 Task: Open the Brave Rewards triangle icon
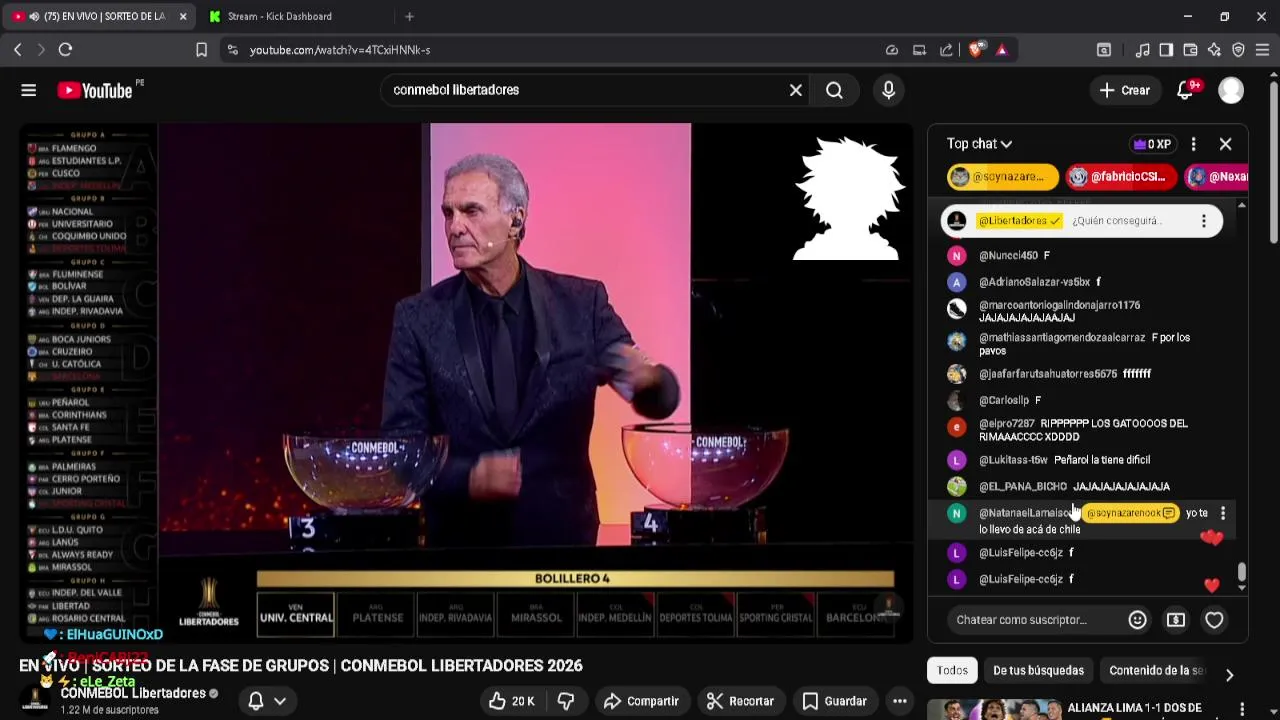[1001, 50]
